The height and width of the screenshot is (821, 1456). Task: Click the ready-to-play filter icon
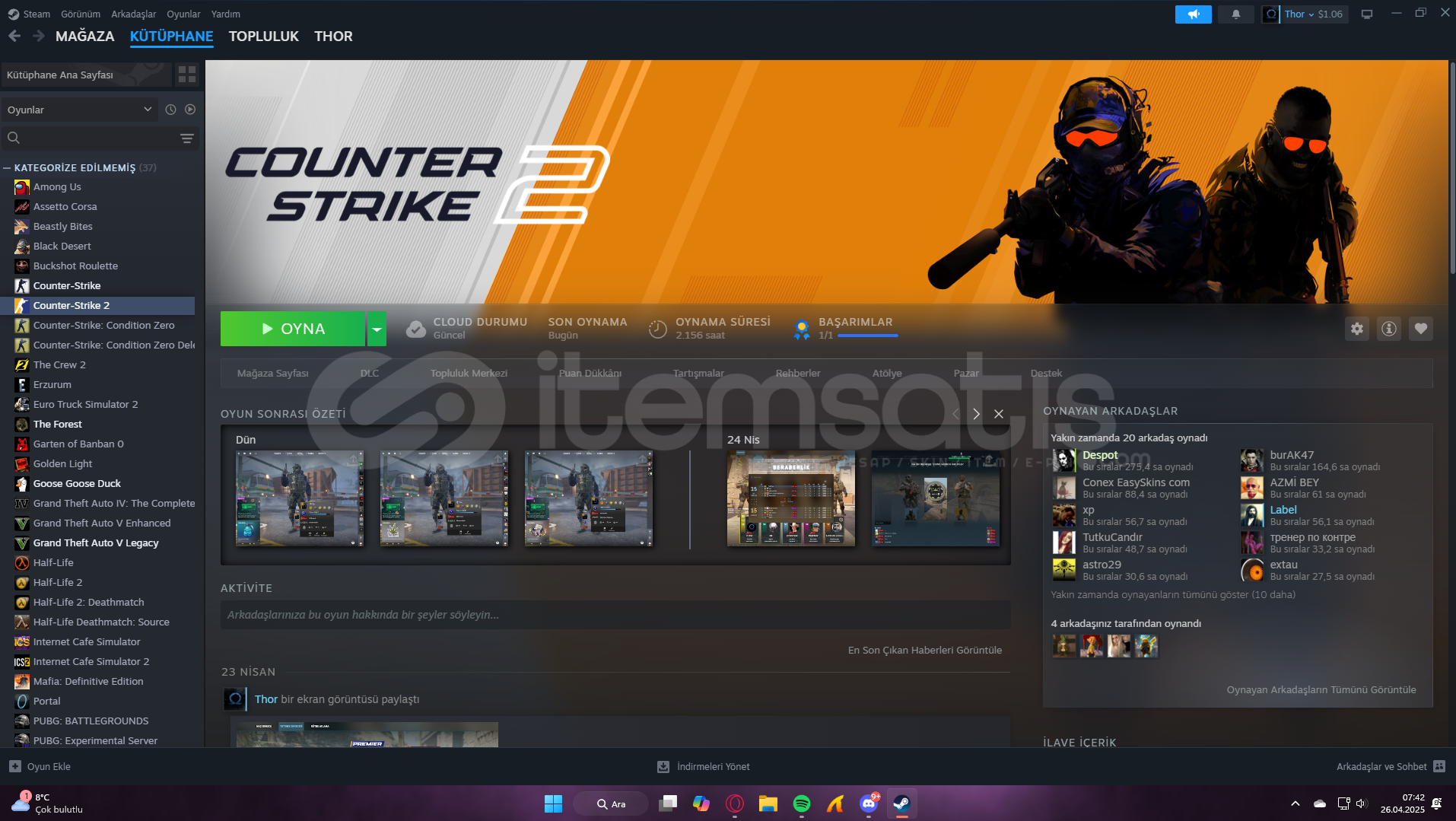(190, 110)
